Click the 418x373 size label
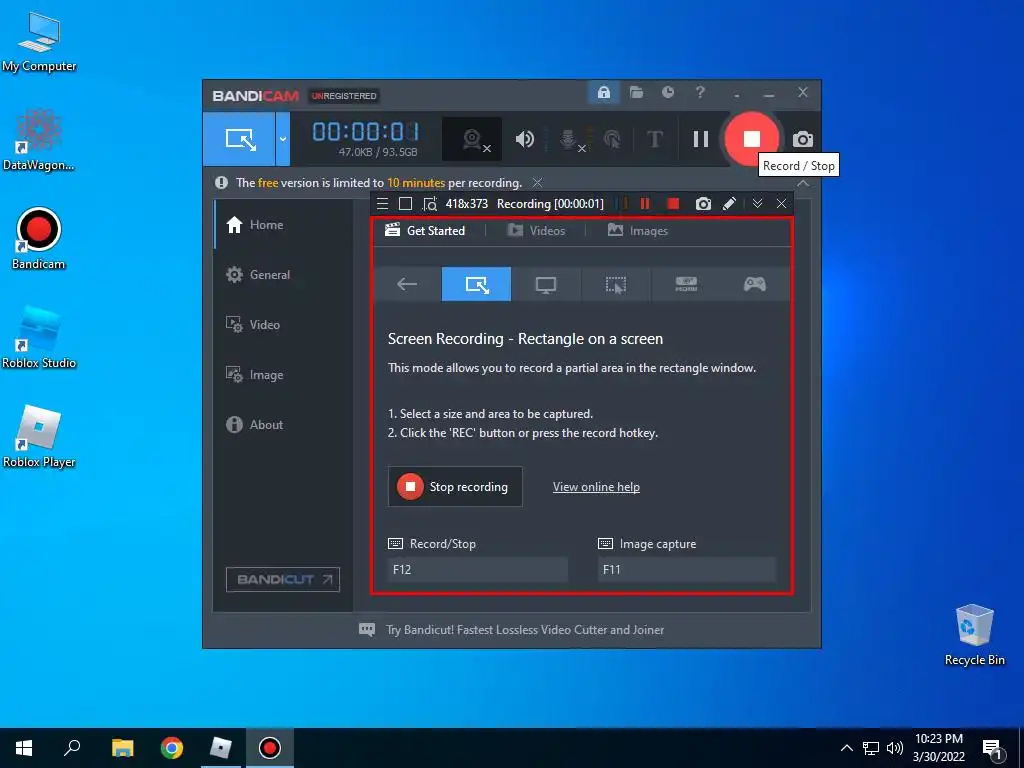The width and height of the screenshot is (1024, 768). pos(466,204)
